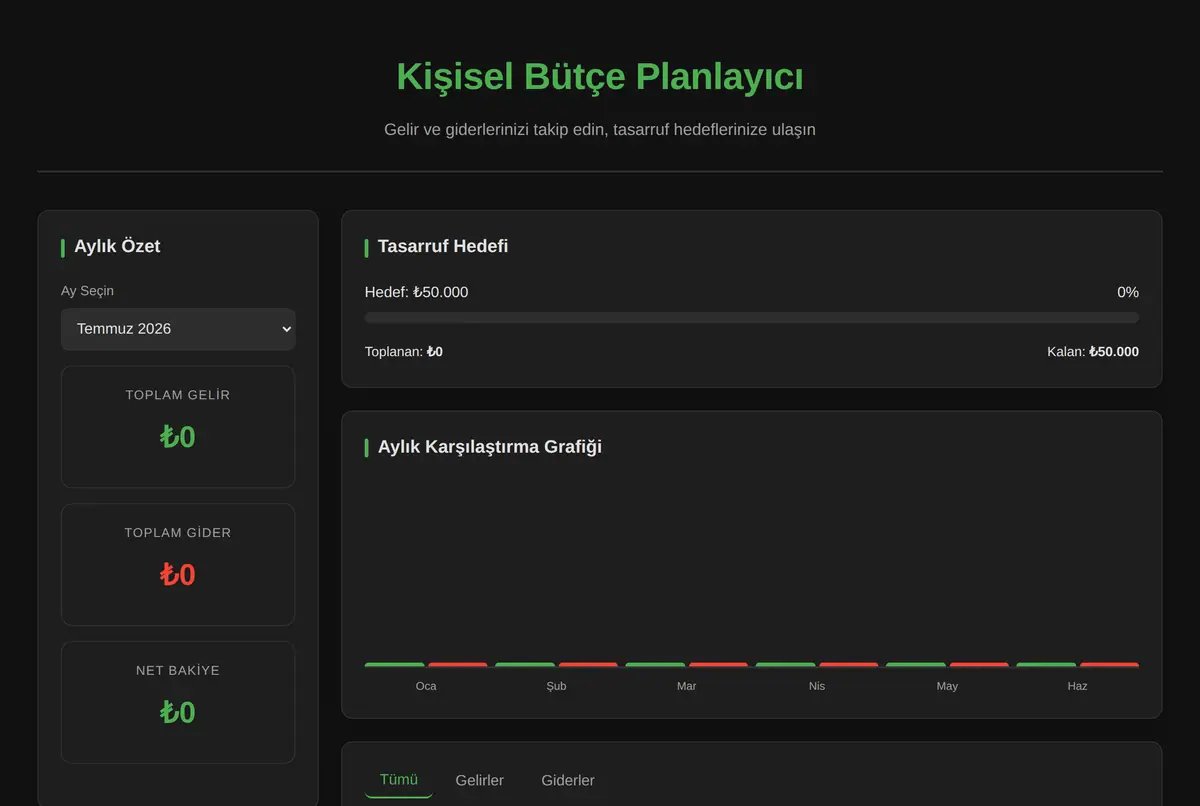Click the Net Bakiye amount ₺0
The image size is (1200, 806).
coord(178,713)
